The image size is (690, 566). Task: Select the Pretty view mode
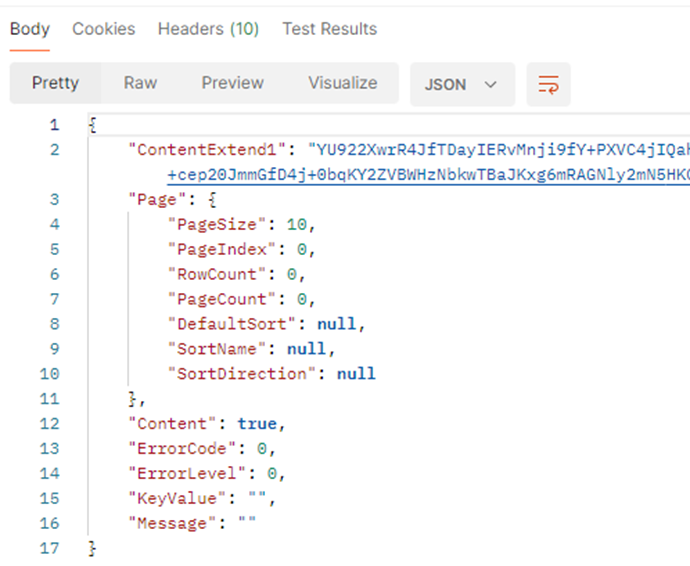tap(55, 83)
